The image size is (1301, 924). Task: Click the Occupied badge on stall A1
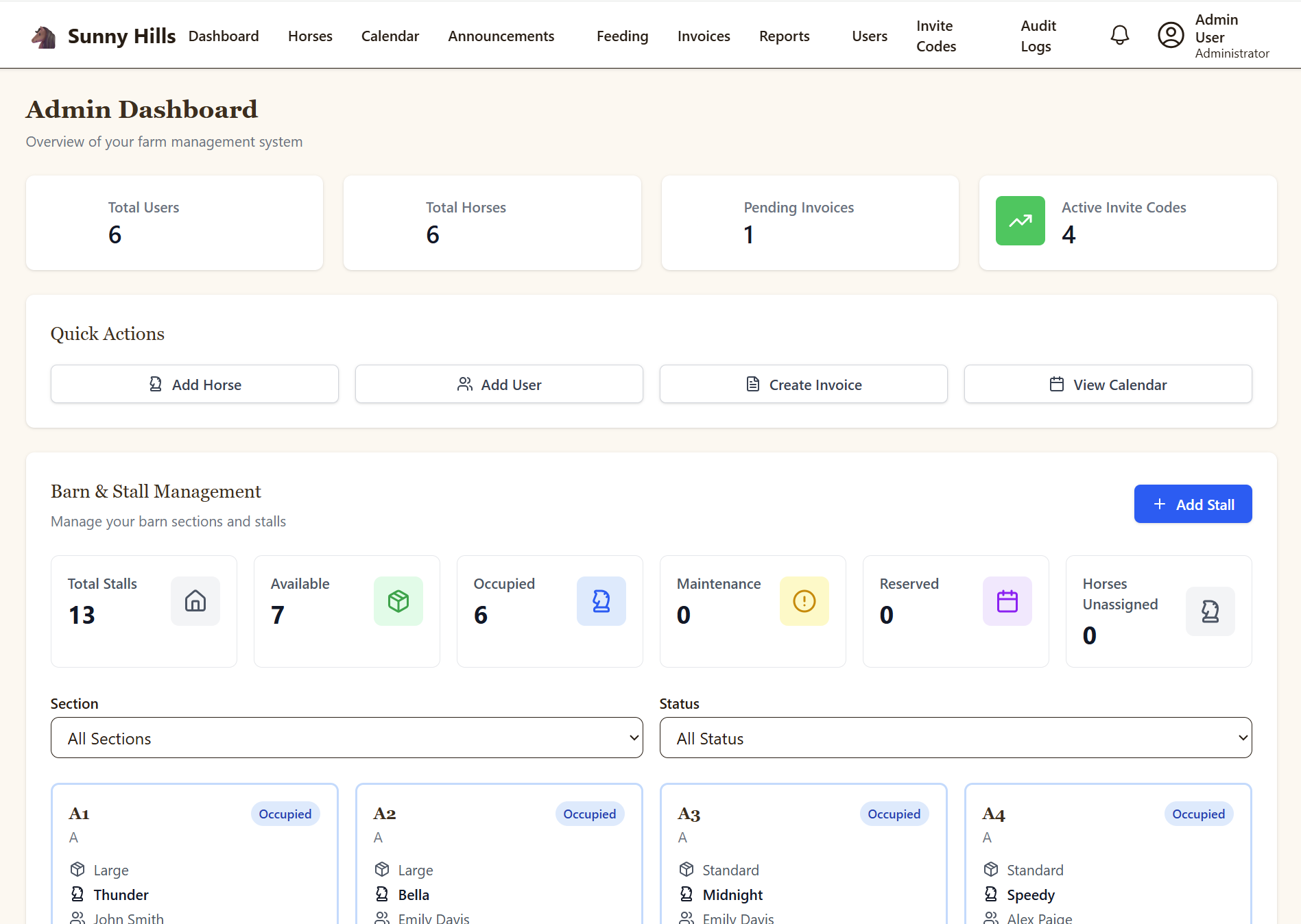pyautogui.click(x=285, y=814)
